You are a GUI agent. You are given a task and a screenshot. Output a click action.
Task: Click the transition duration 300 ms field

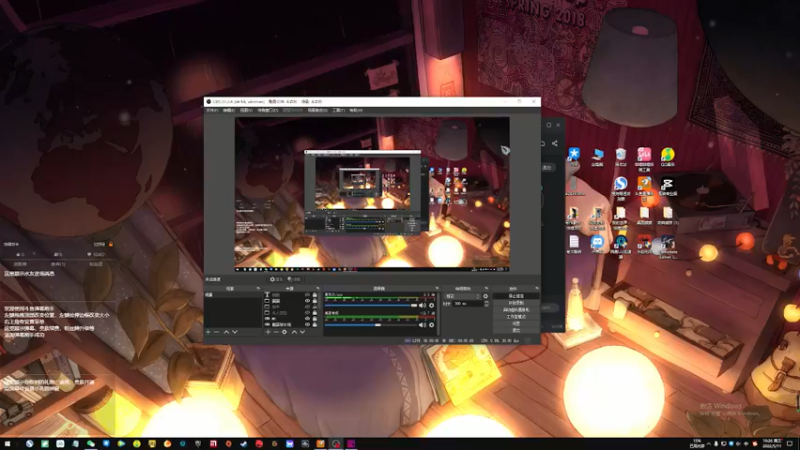pyautogui.click(x=468, y=304)
